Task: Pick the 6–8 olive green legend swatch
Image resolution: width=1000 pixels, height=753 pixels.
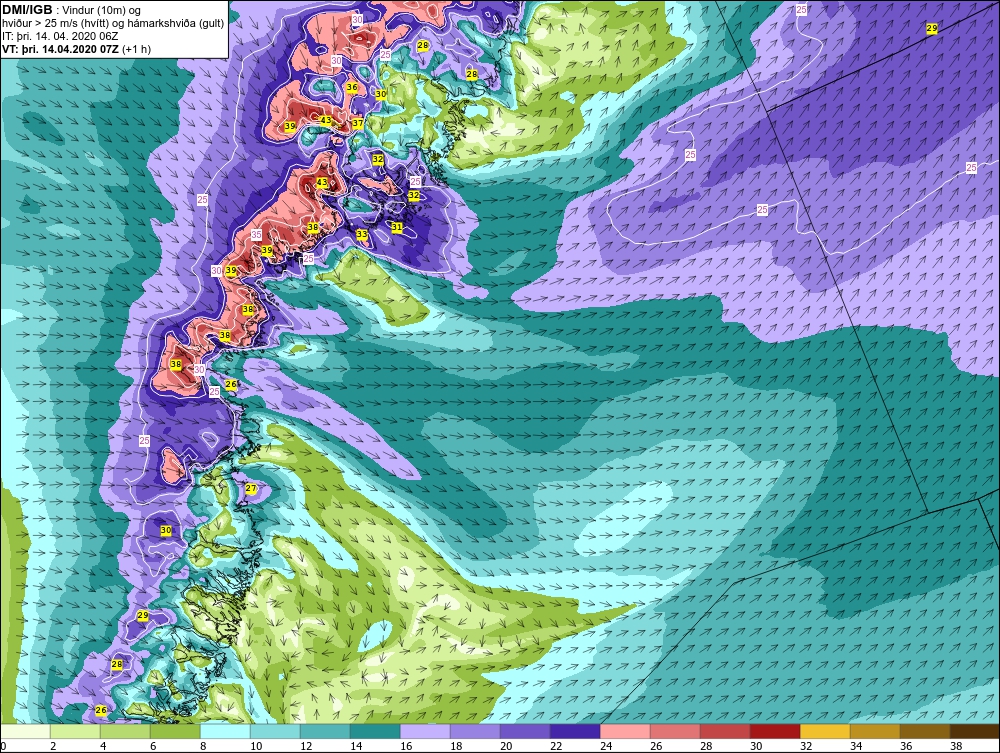Action: tap(175, 731)
